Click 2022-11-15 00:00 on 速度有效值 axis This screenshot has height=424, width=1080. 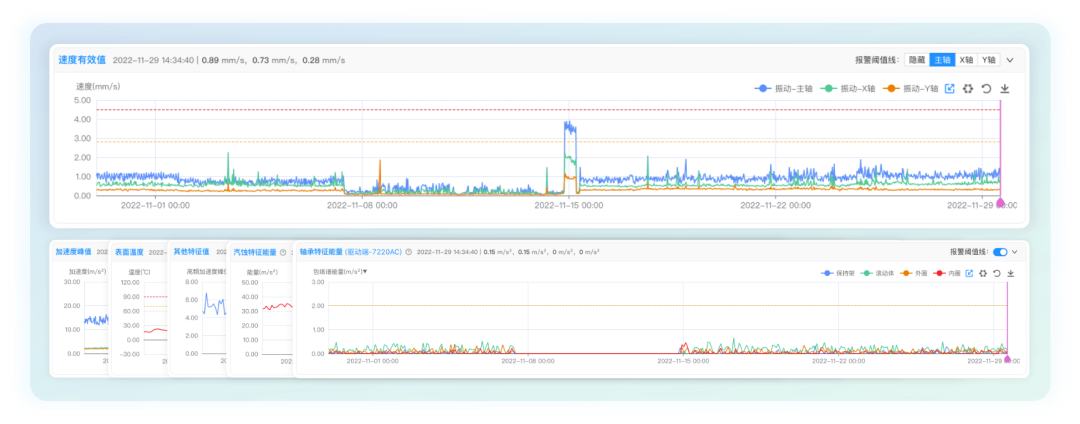click(569, 205)
